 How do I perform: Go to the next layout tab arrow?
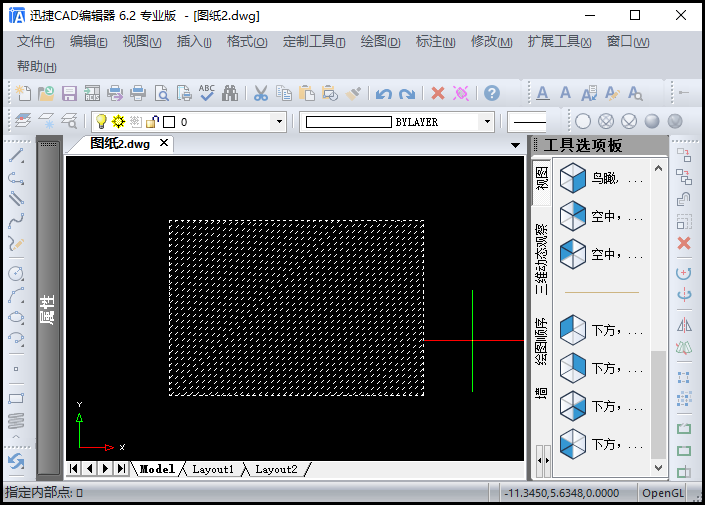[x=105, y=469]
